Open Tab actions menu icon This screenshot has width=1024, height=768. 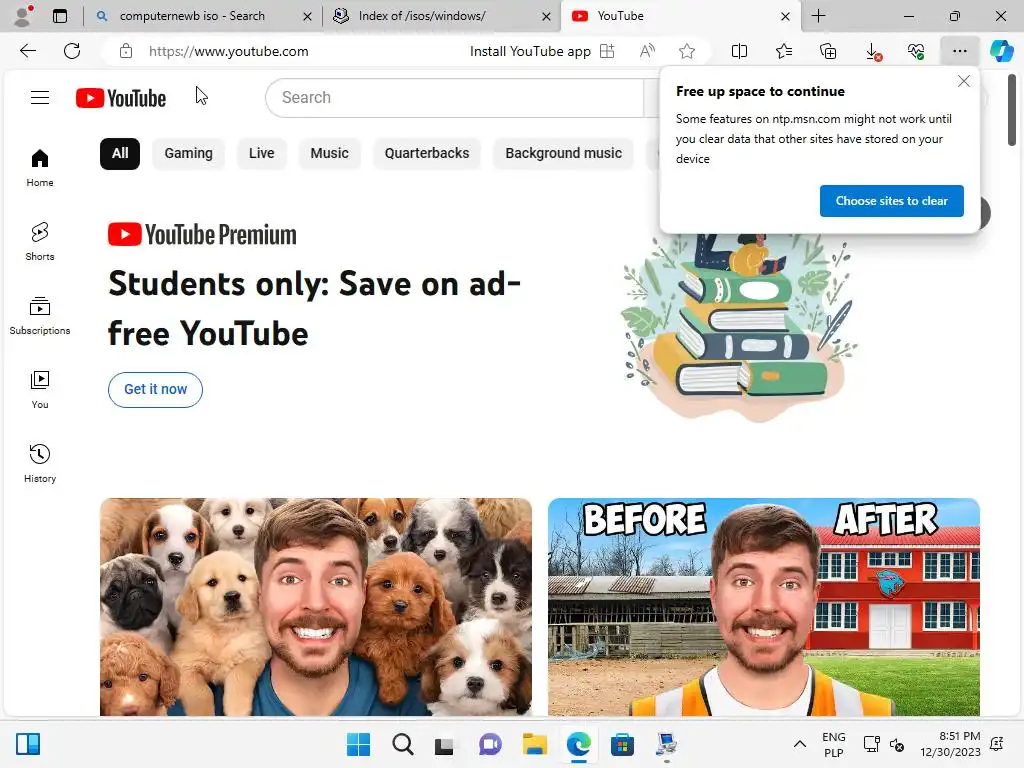59,16
